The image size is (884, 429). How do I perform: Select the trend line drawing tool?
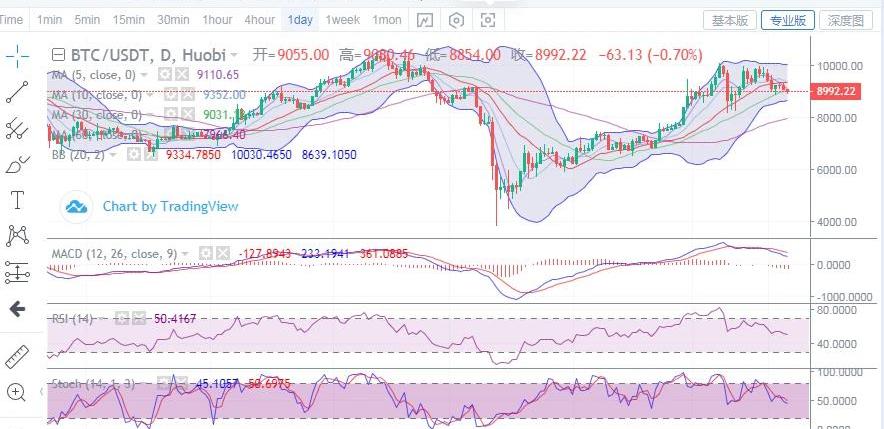(x=17, y=92)
